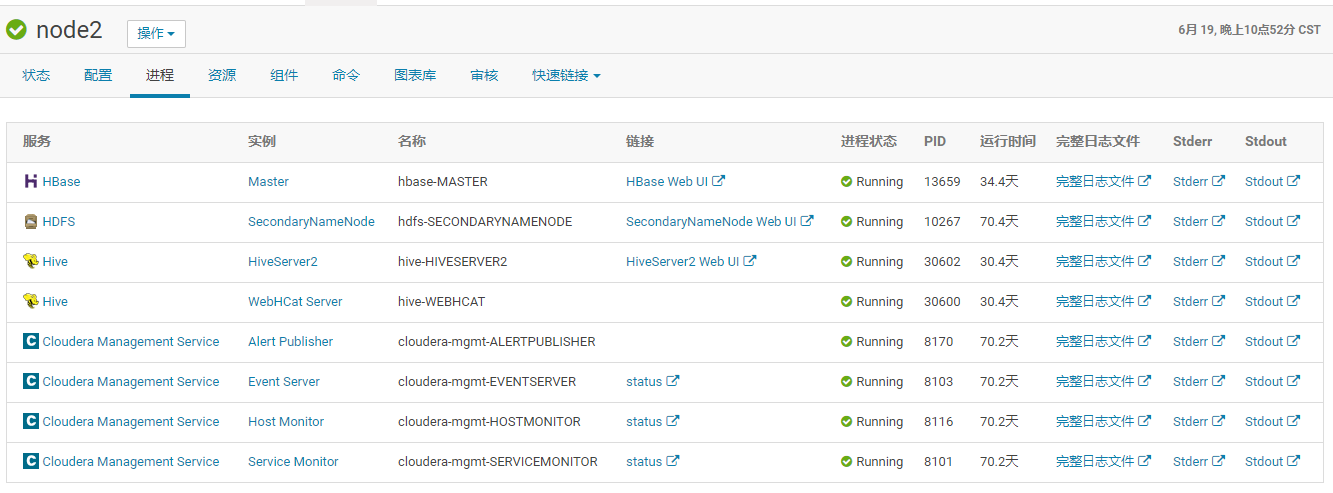Click the Running status icon for cloudera-mgmt-ALERTPUBLISHER
The image size is (1333, 493).
point(847,342)
